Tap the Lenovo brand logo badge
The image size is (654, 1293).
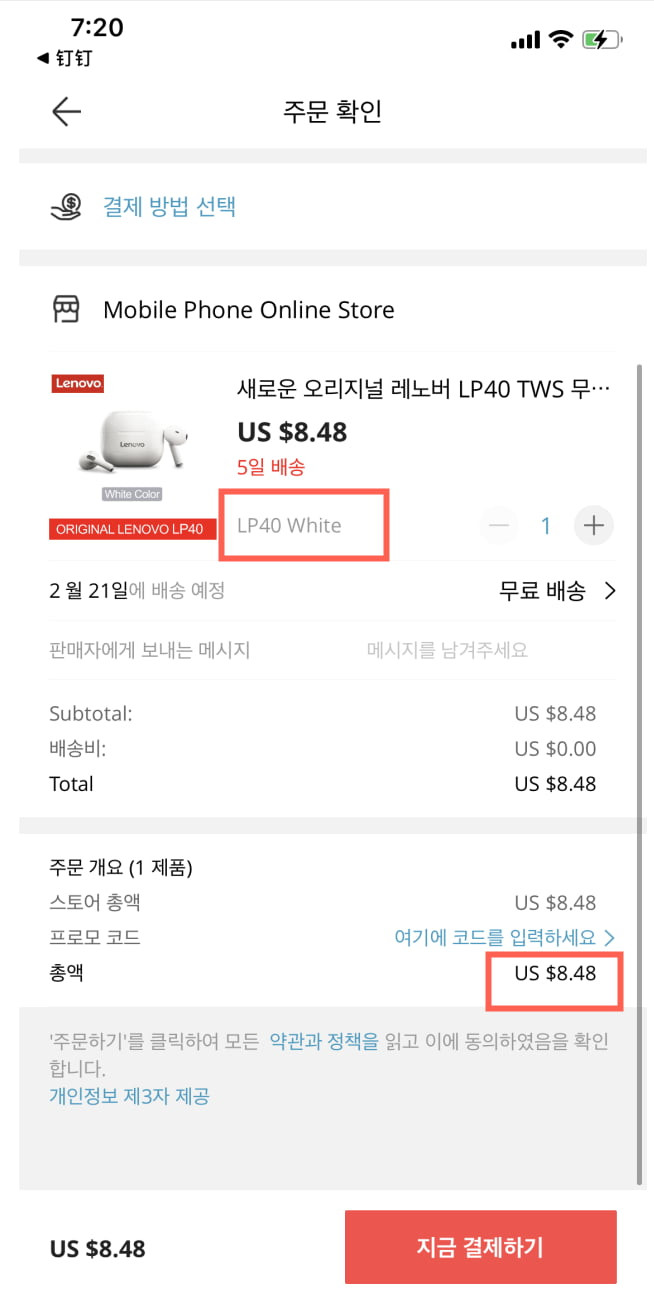77,383
